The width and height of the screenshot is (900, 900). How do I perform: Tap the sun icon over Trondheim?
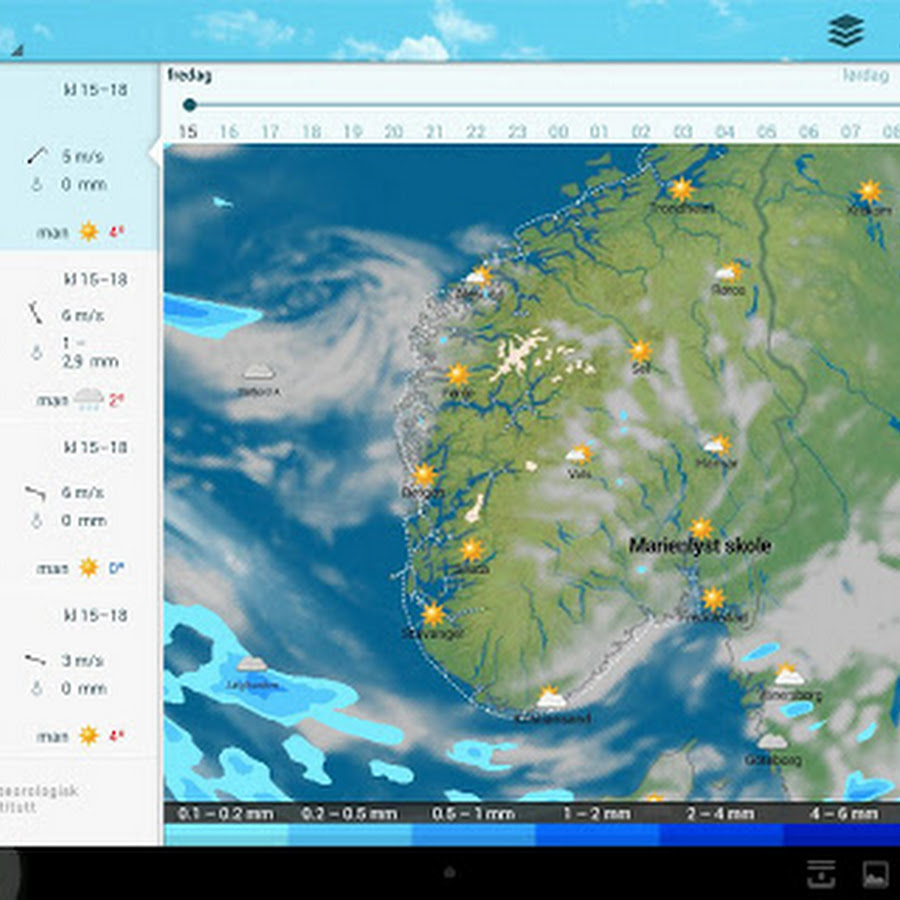(x=681, y=189)
